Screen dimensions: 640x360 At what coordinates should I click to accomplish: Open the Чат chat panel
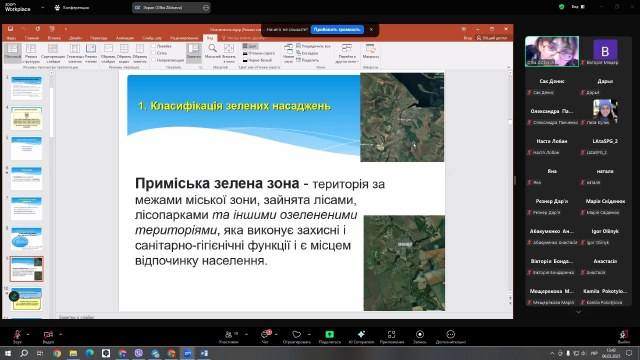coord(265,334)
